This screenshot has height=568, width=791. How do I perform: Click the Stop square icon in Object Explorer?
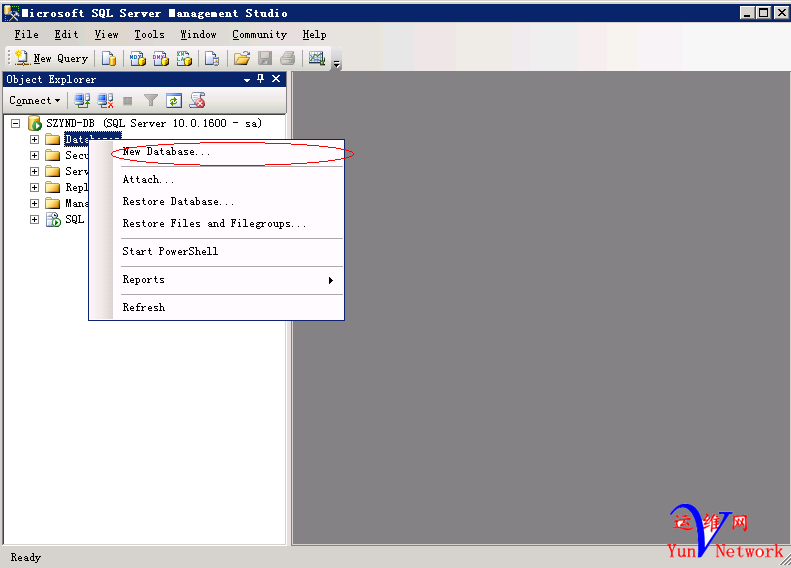[x=128, y=101]
